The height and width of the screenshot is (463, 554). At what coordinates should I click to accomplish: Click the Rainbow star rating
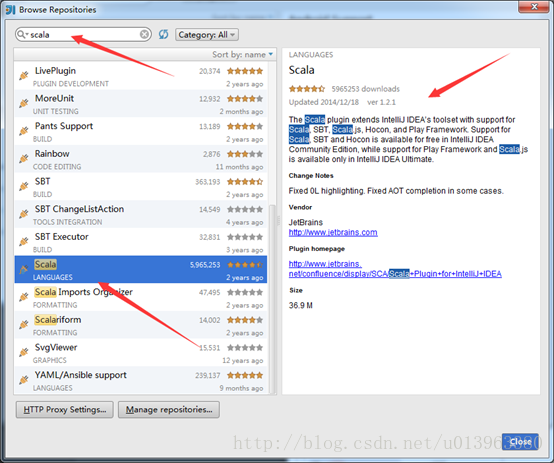coord(245,154)
